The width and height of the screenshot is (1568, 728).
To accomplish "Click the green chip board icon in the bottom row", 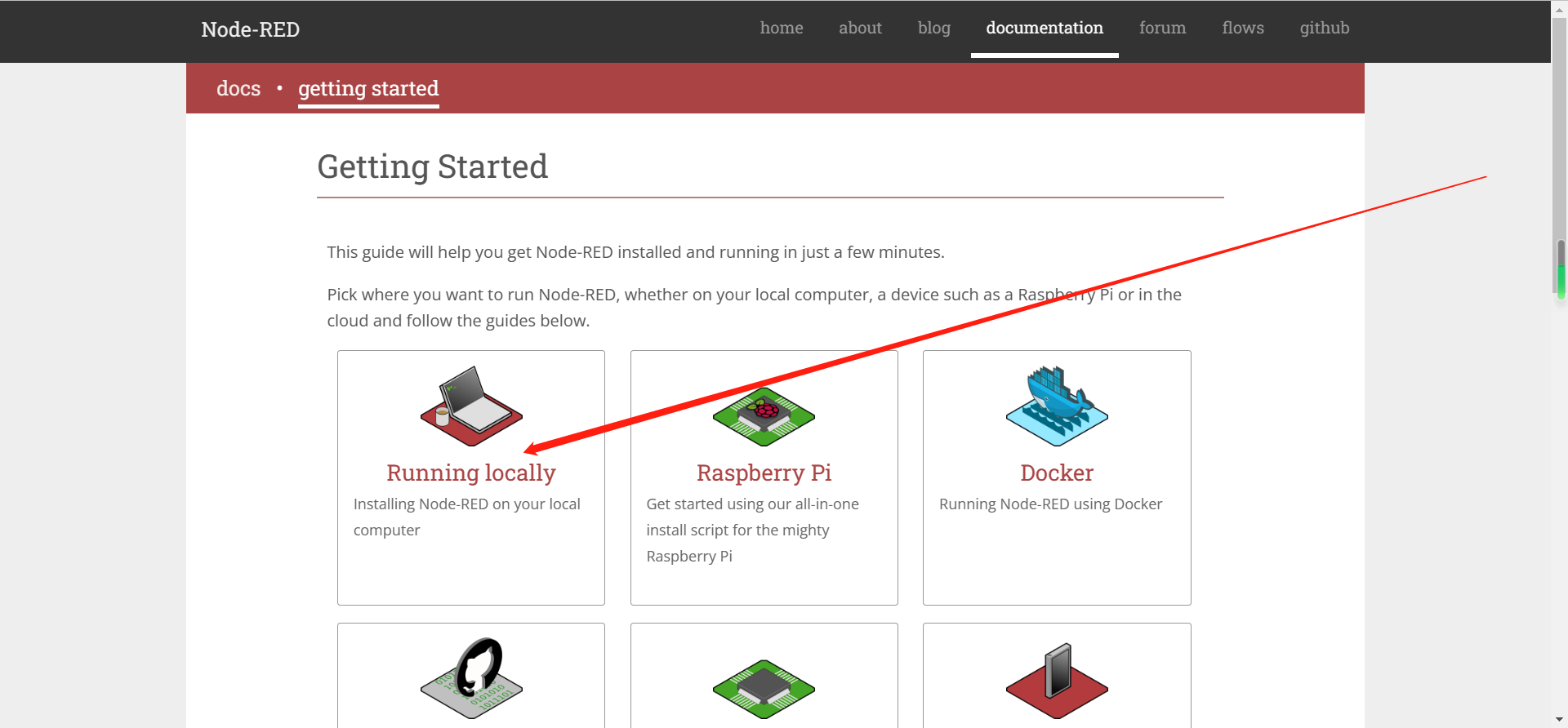I will click(764, 689).
